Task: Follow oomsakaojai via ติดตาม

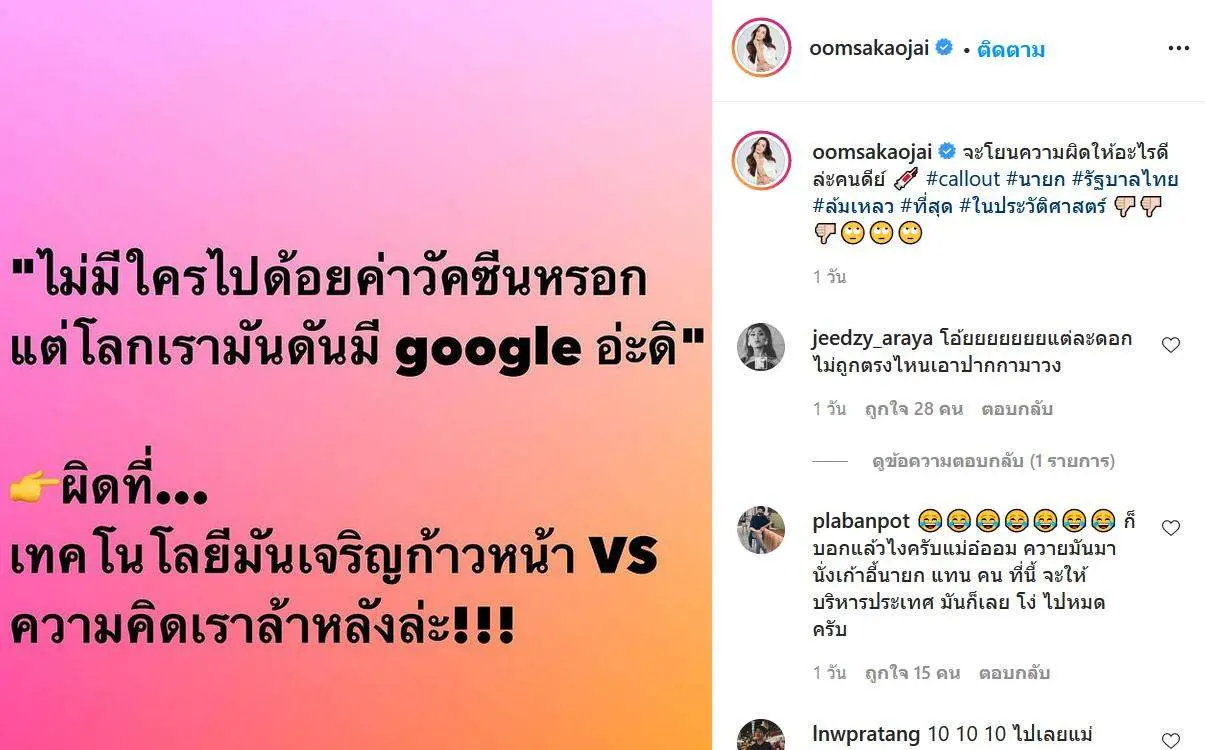Action: click(1010, 49)
